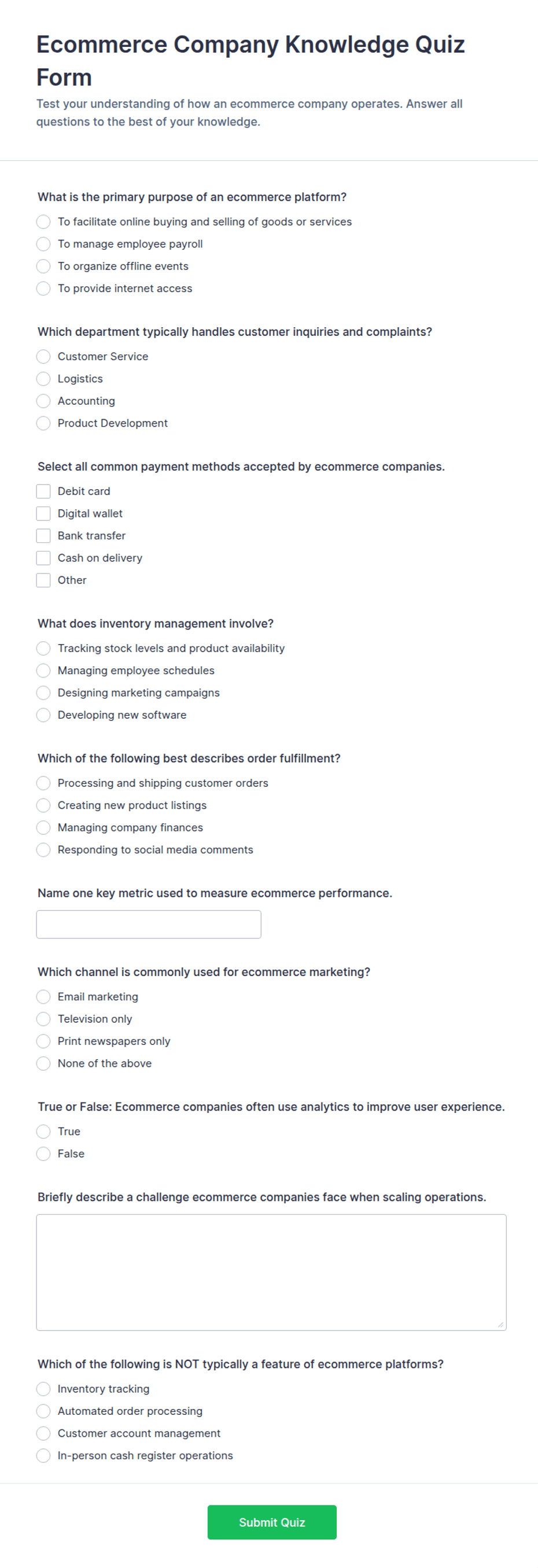The height and width of the screenshot is (1568, 538).
Task: Toggle the Other payment method checkbox
Action: [43, 580]
